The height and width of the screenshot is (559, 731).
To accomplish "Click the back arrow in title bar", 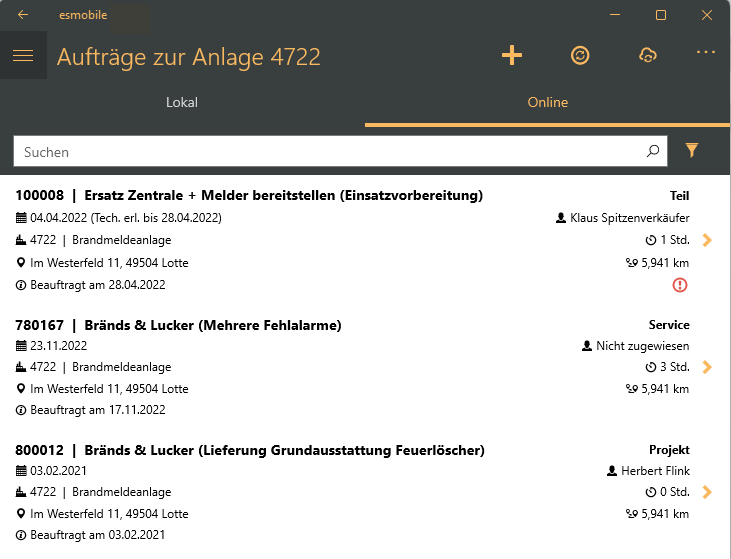I will [22, 15].
